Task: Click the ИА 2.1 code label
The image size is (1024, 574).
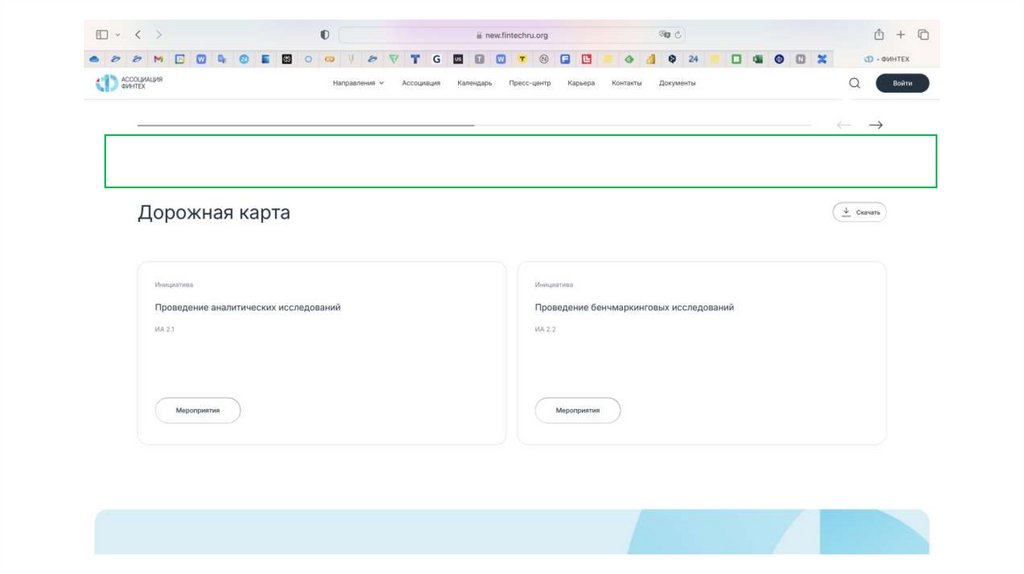Action: (x=165, y=329)
